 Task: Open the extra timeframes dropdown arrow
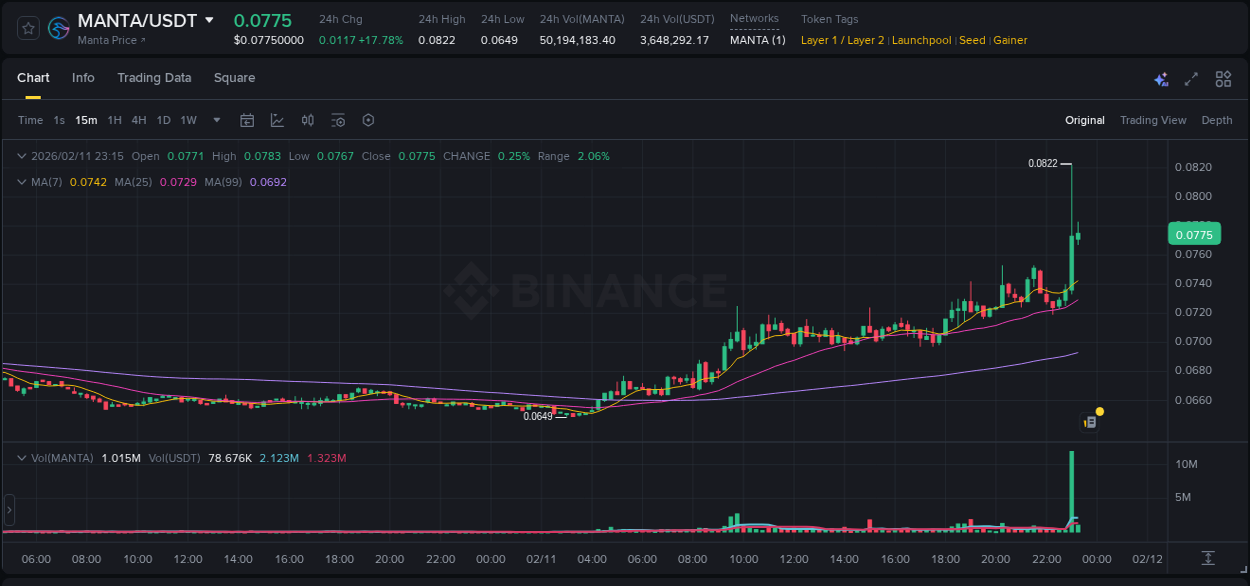coord(215,120)
